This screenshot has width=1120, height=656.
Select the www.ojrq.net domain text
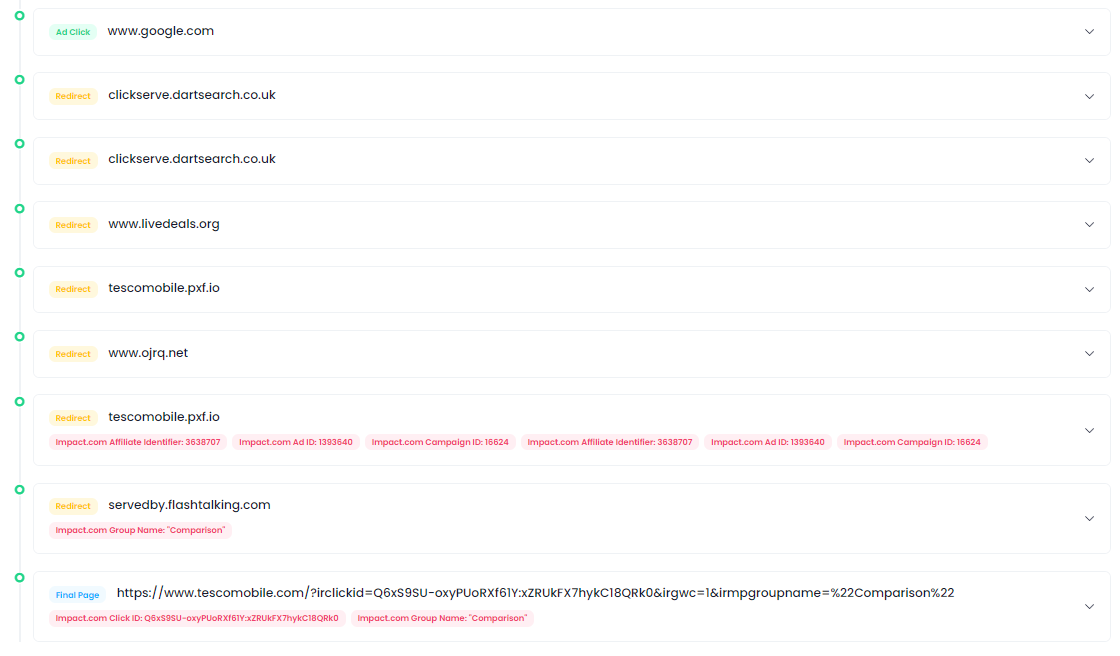(148, 352)
